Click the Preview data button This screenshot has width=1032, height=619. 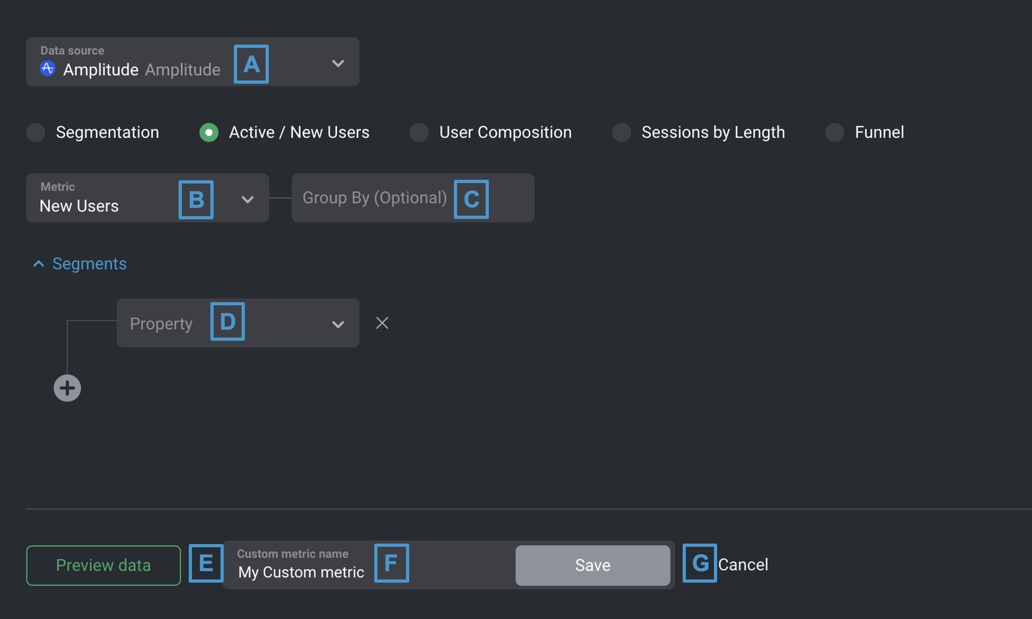(x=102, y=564)
